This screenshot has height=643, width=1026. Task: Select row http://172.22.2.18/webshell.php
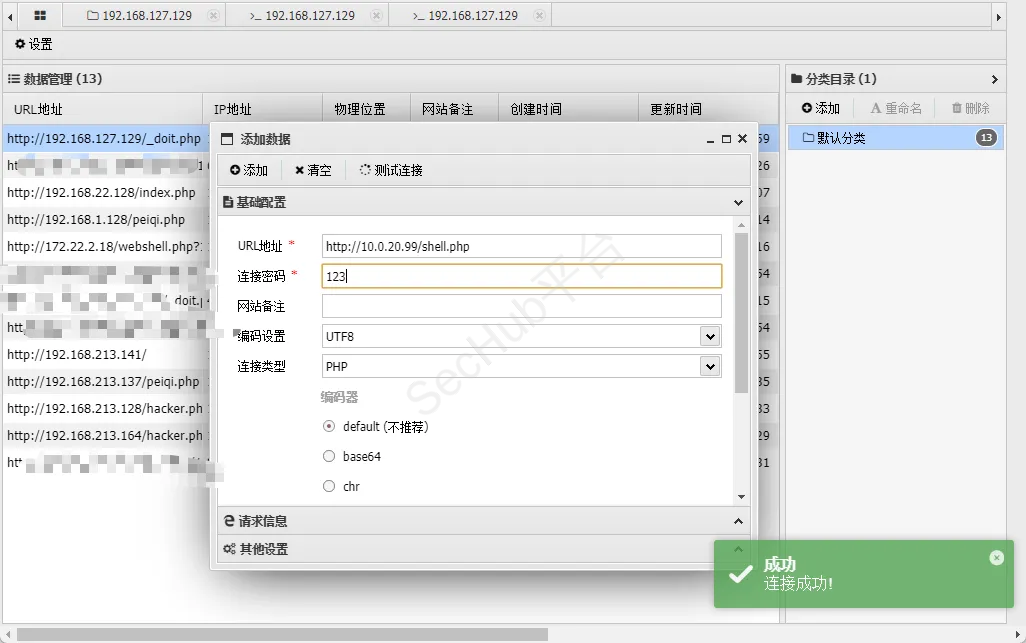point(105,247)
